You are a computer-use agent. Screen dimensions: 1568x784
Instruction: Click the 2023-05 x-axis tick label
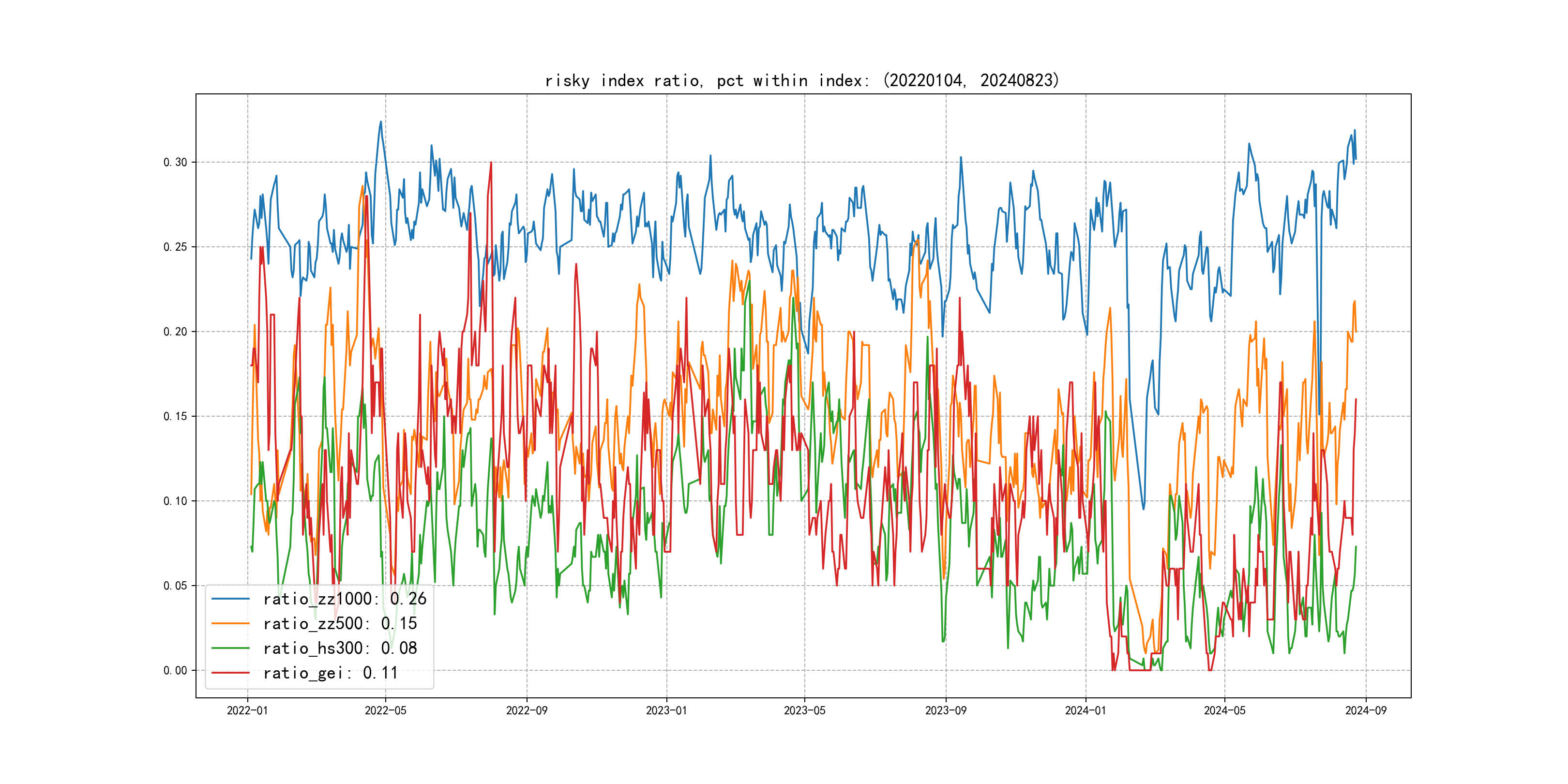click(x=804, y=711)
